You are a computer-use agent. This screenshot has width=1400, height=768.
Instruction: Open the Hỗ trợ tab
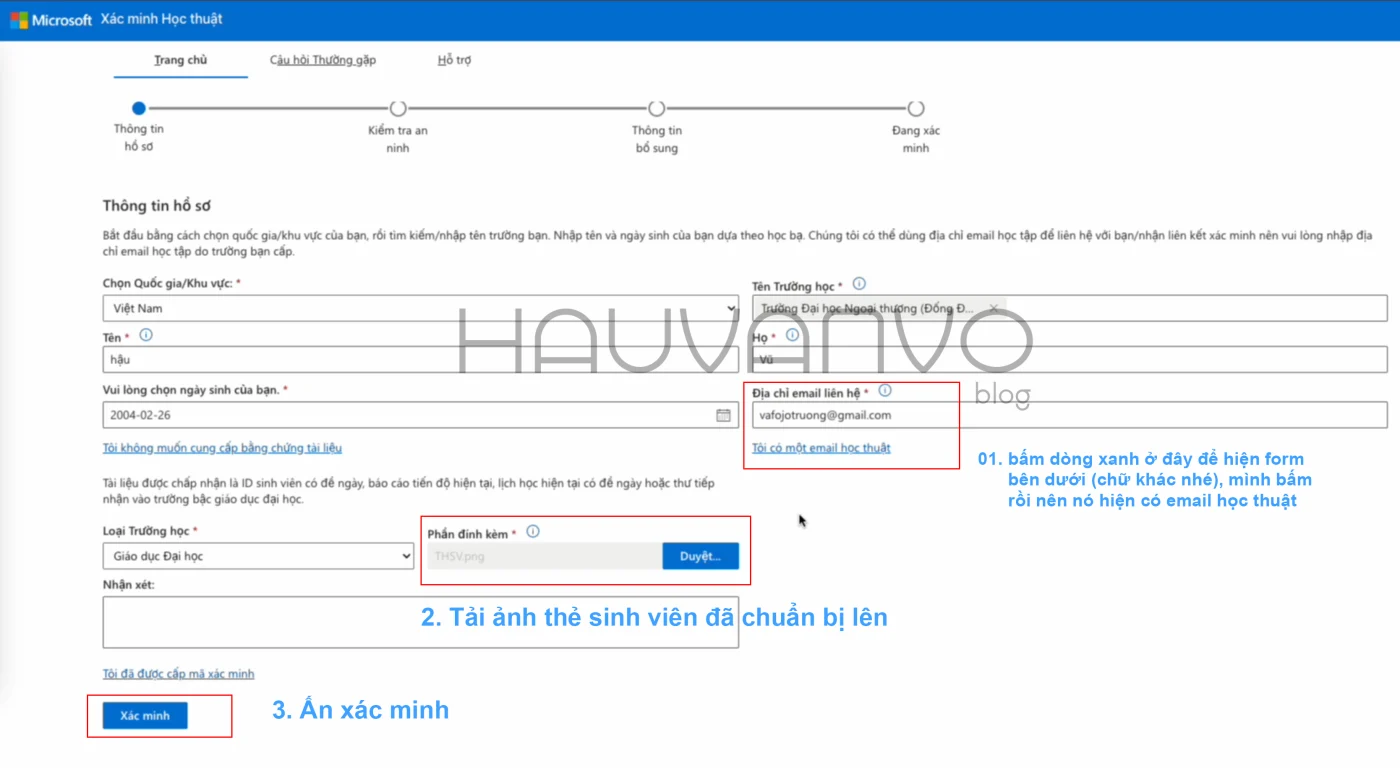tap(454, 60)
